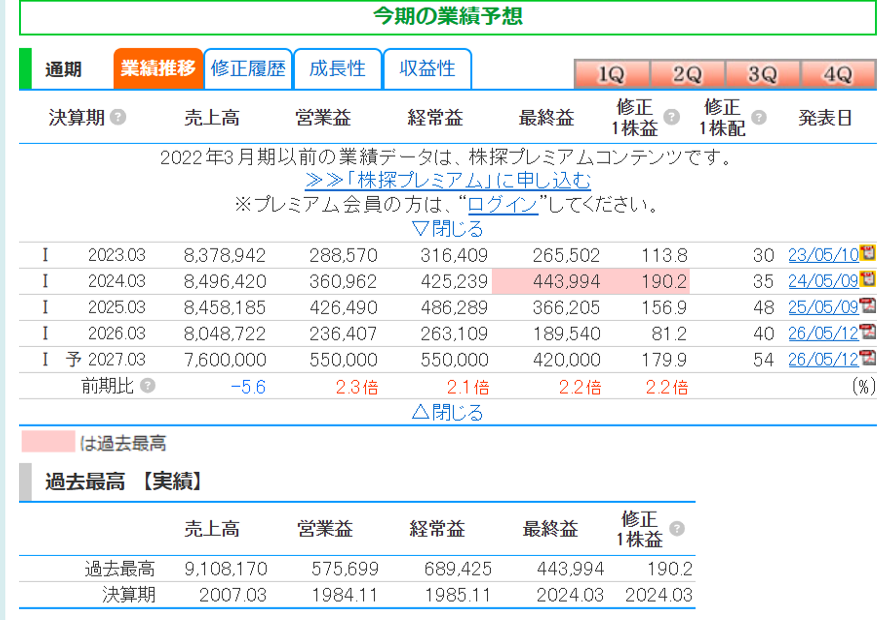The image size is (894, 620).
Task: Click operating profit value 426,490
Action: [x=343, y=308]
